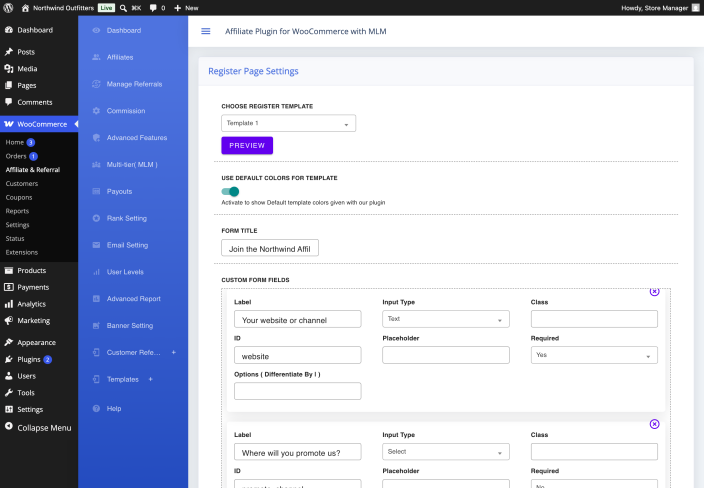Screen dimensions: 704x488
Task: Click the Media icon in WP menu
Action: tap(9, 69)
